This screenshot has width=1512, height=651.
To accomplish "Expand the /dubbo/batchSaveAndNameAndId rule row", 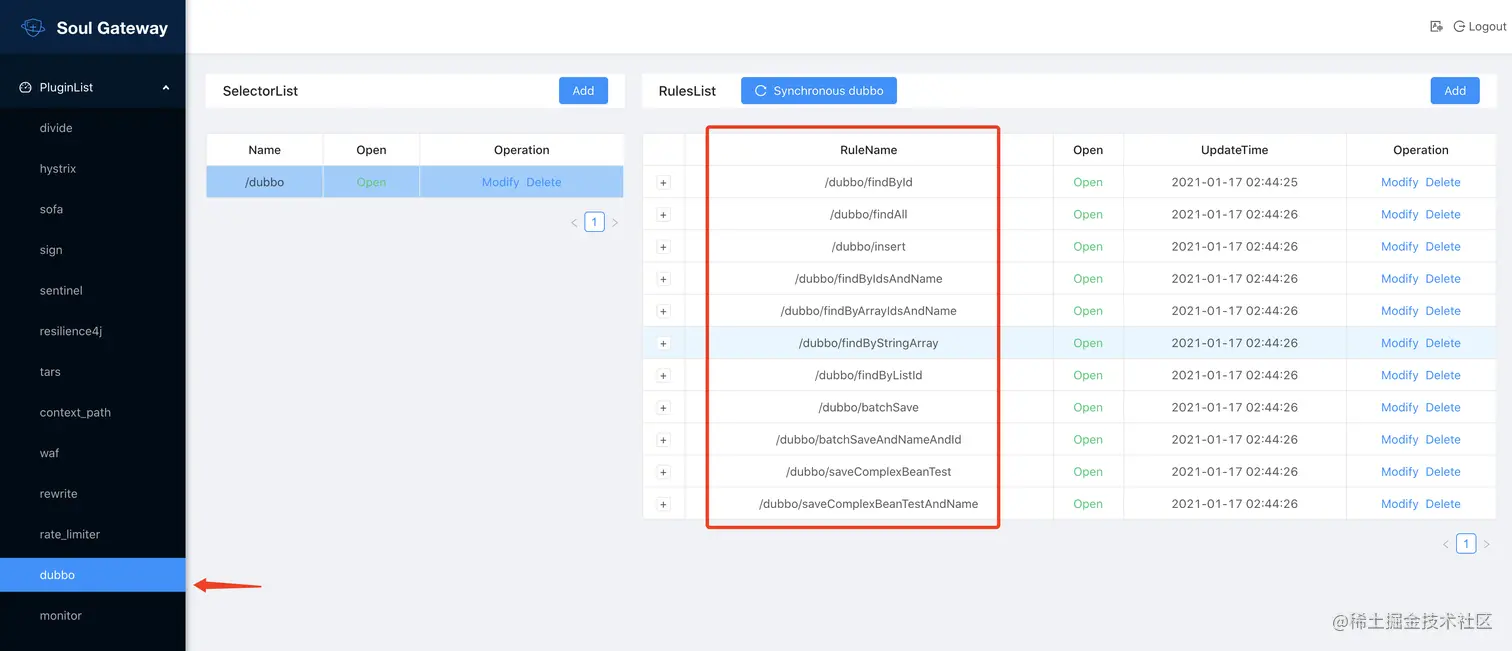I will (x=663, y=440).
